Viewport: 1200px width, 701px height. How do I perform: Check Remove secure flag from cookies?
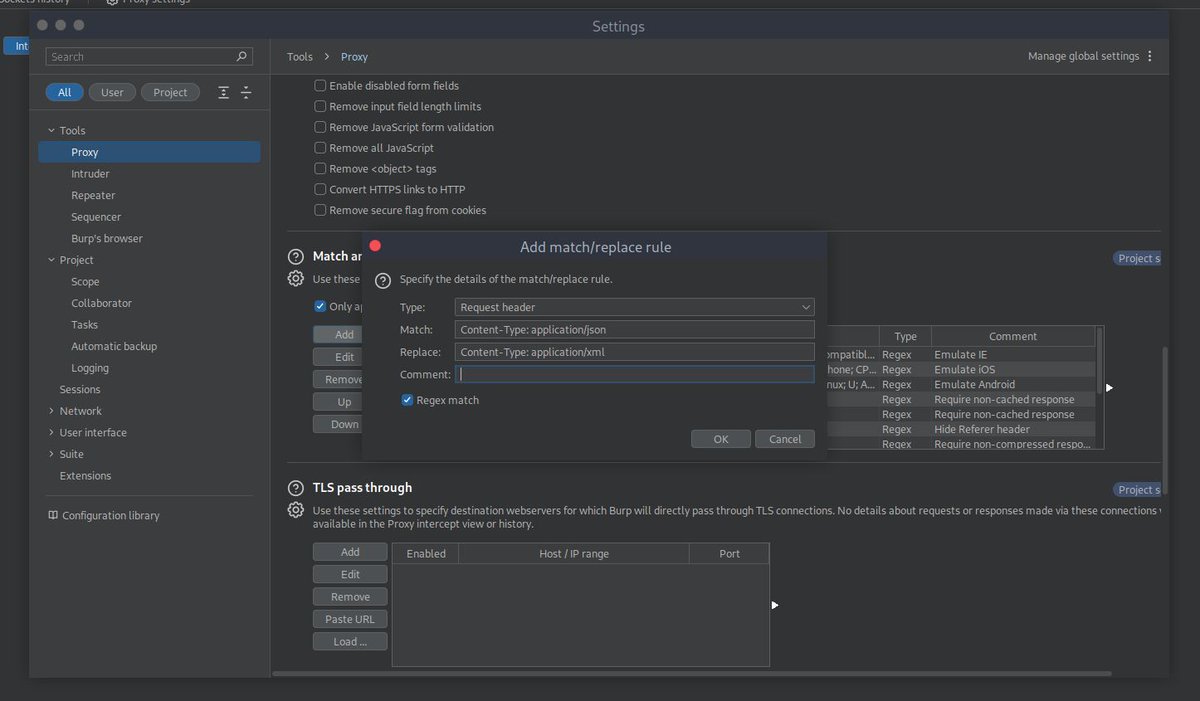321,210
